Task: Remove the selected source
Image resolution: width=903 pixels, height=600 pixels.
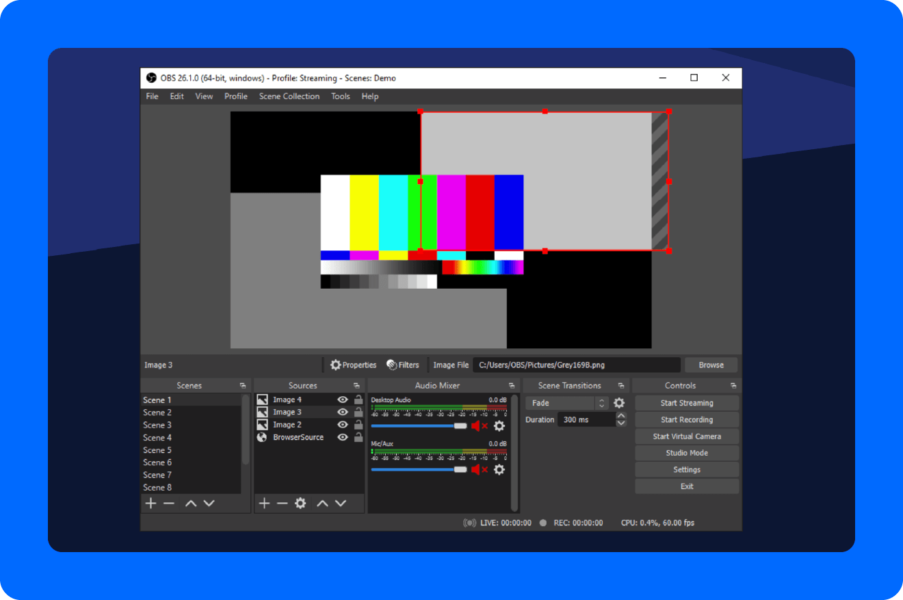Action: pos(282,503)
